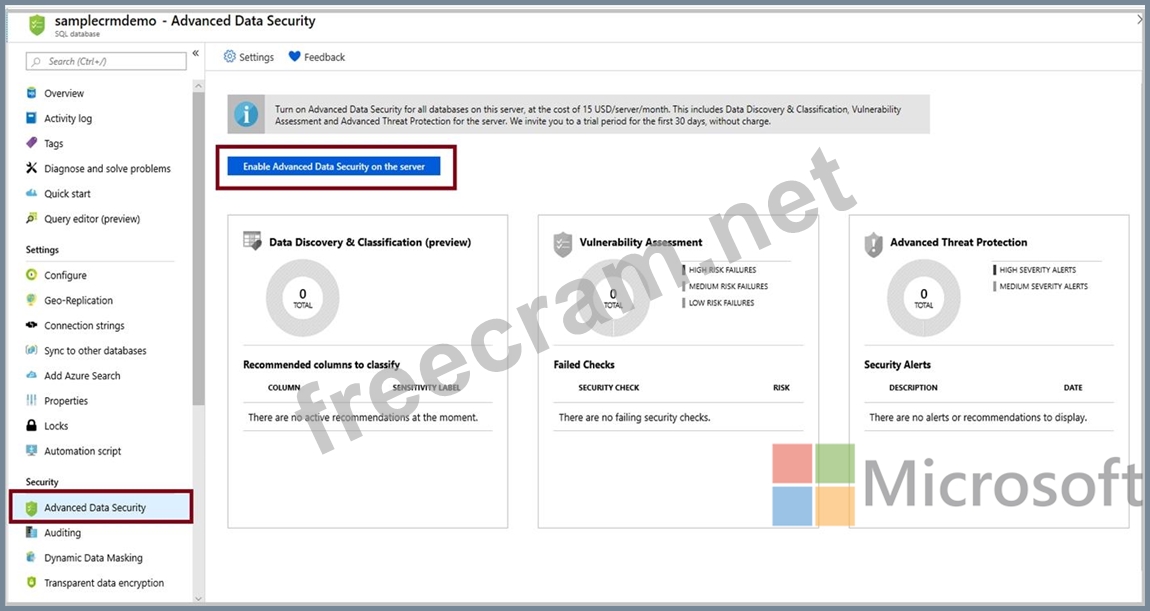The image size is (1150, 611).
Task: Click the Connection strings icon
Action: [x=31, y=325]
